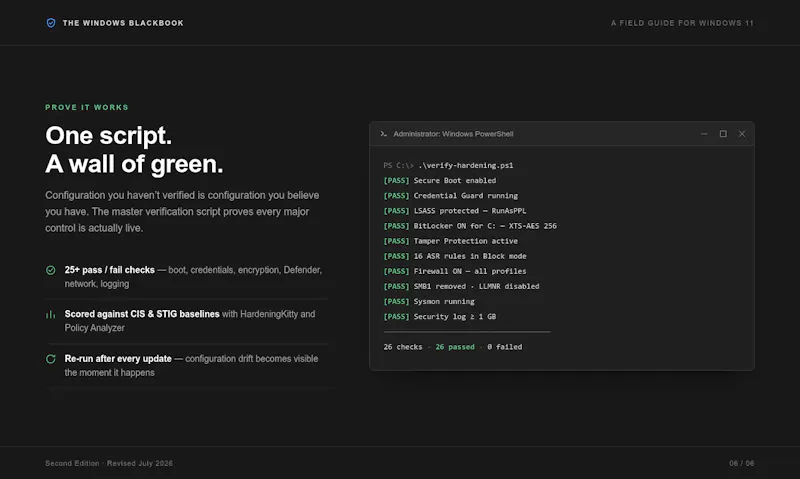Click the refresh icon beside Re-run after every update
This screenshot has width=800, height=479.
pos(51,359)
